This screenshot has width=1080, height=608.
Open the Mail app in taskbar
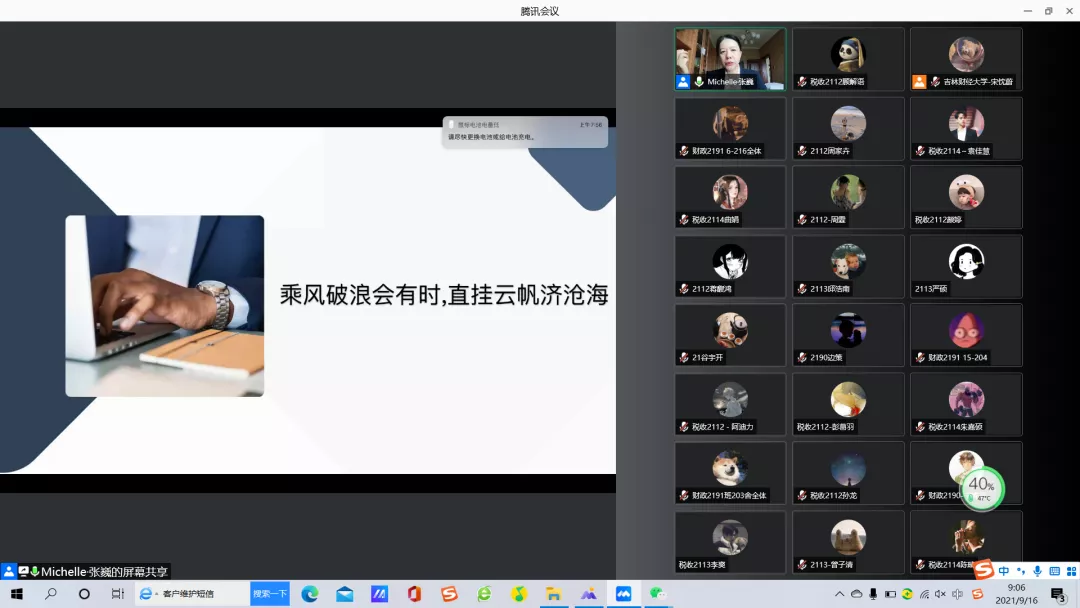(x=345, y=594)
